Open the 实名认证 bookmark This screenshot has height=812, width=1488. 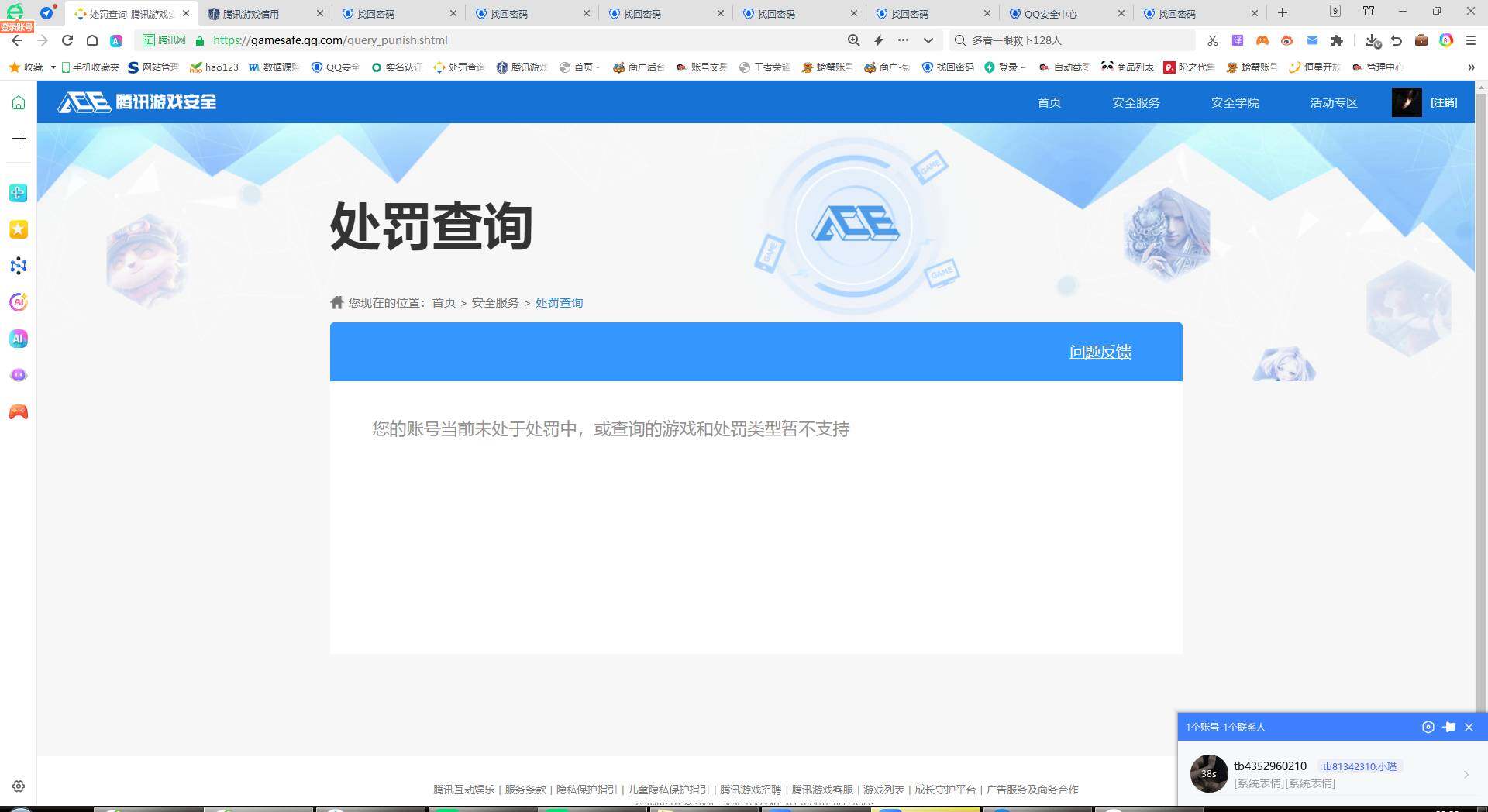click(x=396, y=67)
